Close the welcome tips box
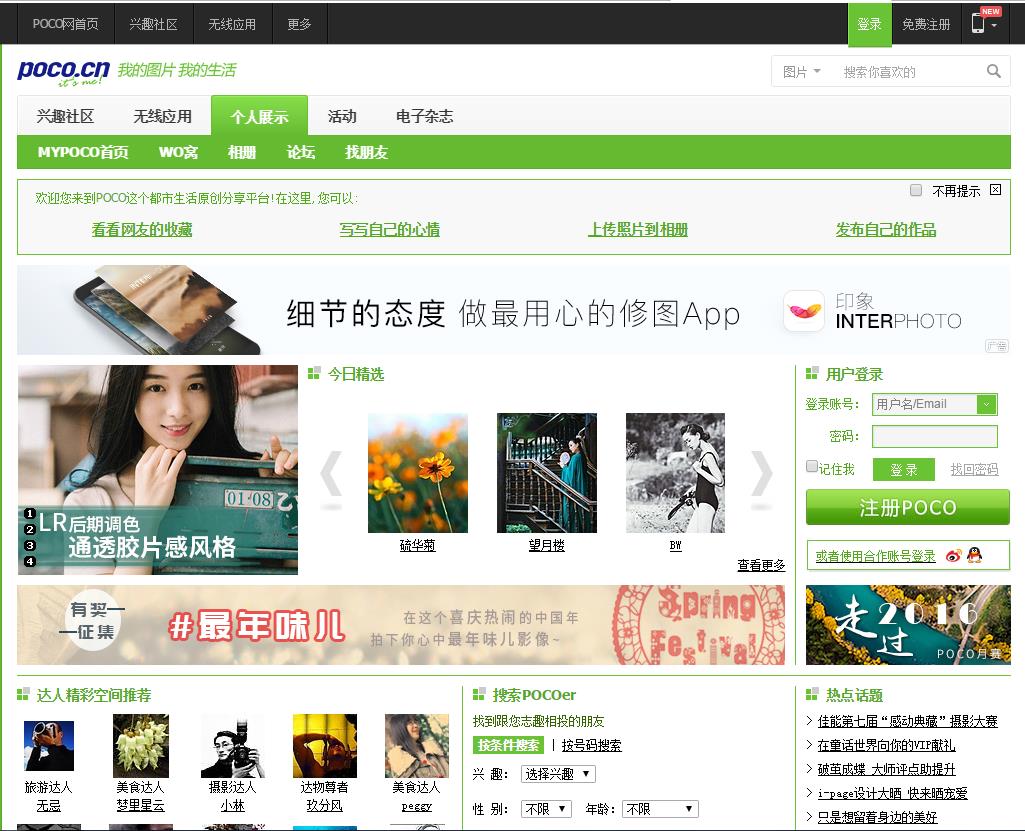Image resolution: width=1025 pixels, height=831 pixels. point(995,190)
